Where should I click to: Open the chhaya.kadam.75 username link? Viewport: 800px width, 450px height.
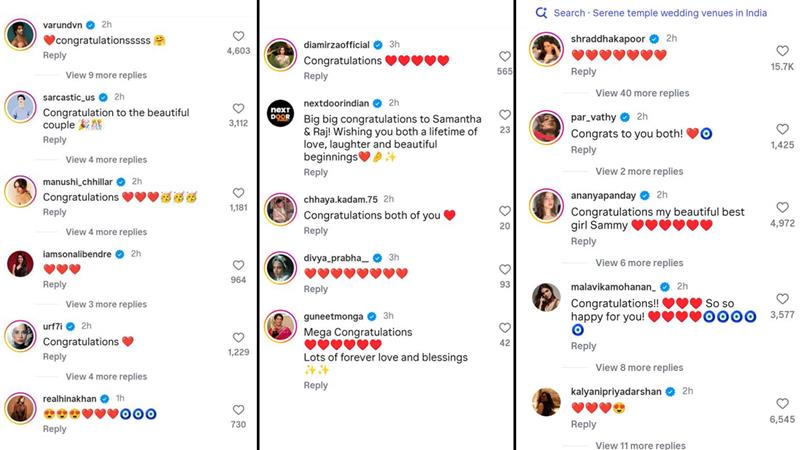(341, 200)
